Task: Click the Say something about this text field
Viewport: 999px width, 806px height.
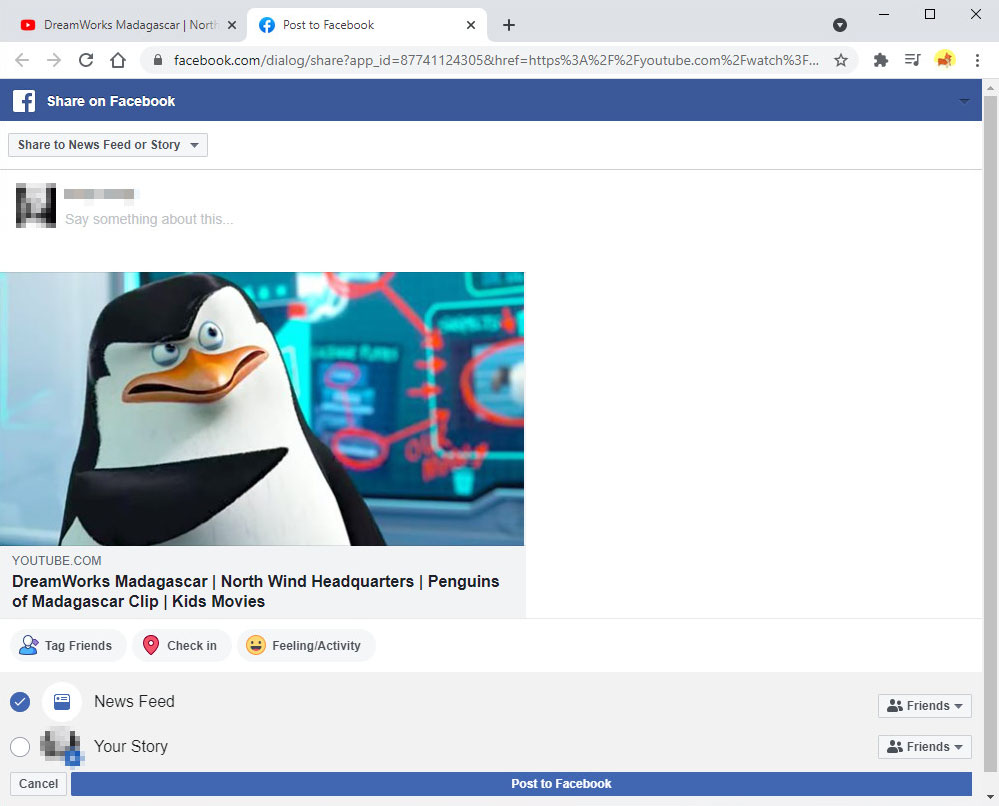Action: tap(149, 219)
